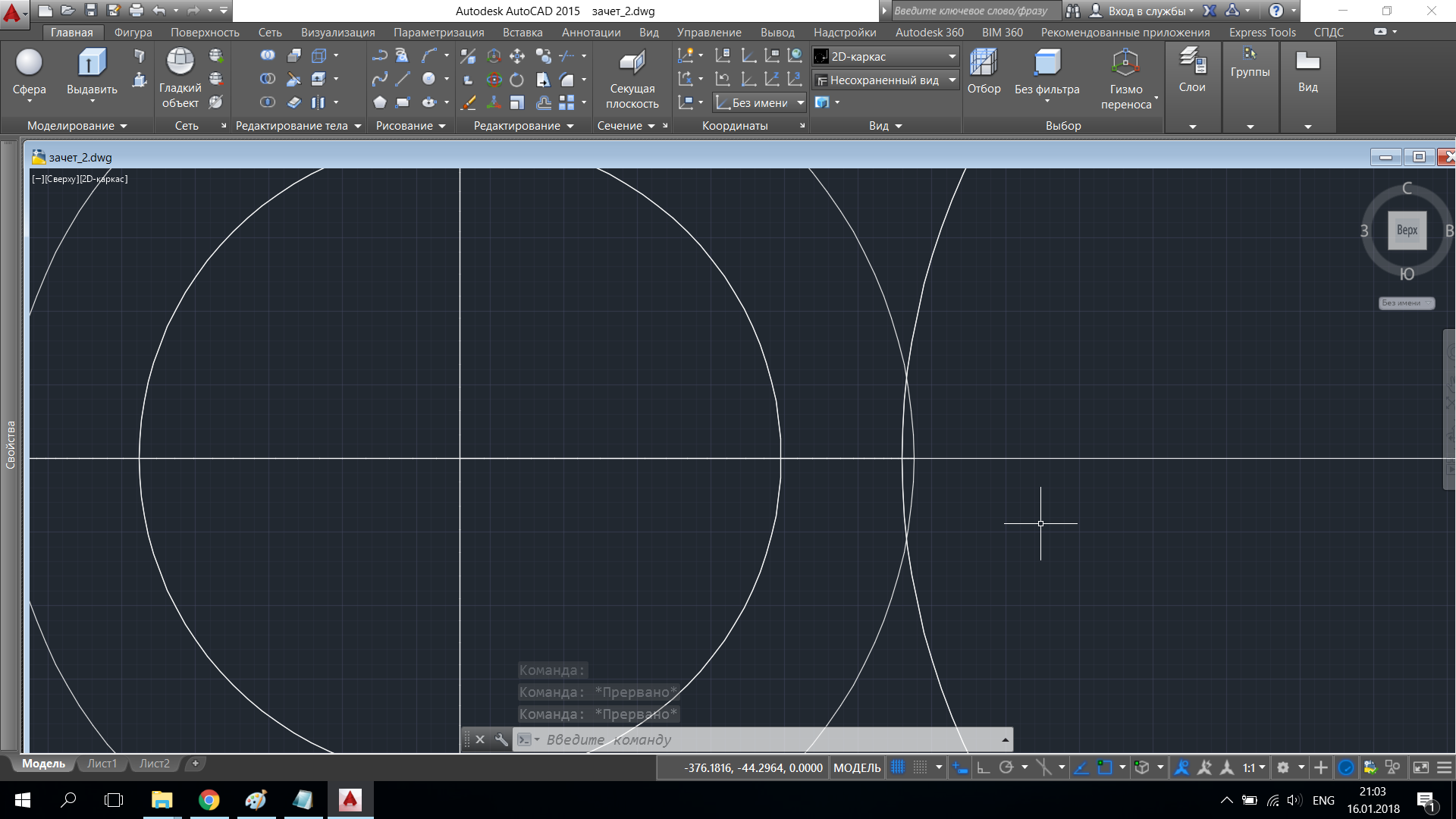
Task: Click the МОДЕЛЬ space button
Action: coord(857,767)
